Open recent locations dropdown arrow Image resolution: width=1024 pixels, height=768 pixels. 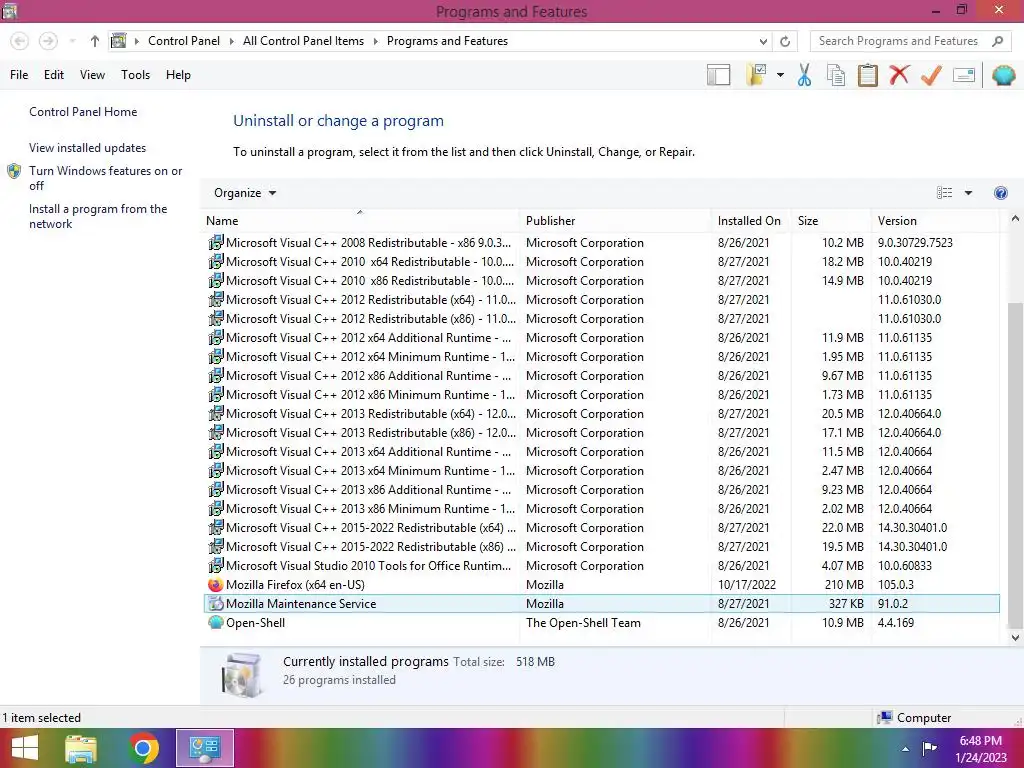(x=72, y=41)
